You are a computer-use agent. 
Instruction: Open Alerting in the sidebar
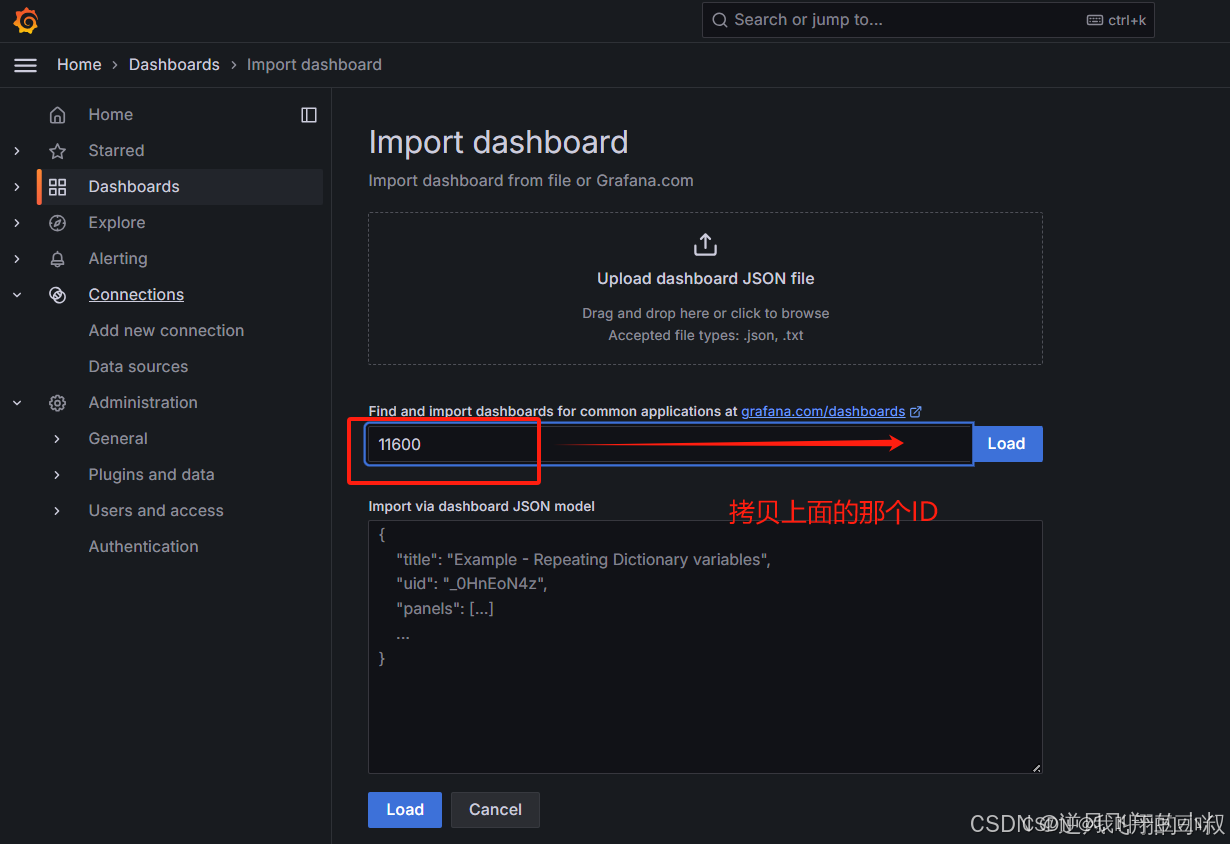coord(118,259)
